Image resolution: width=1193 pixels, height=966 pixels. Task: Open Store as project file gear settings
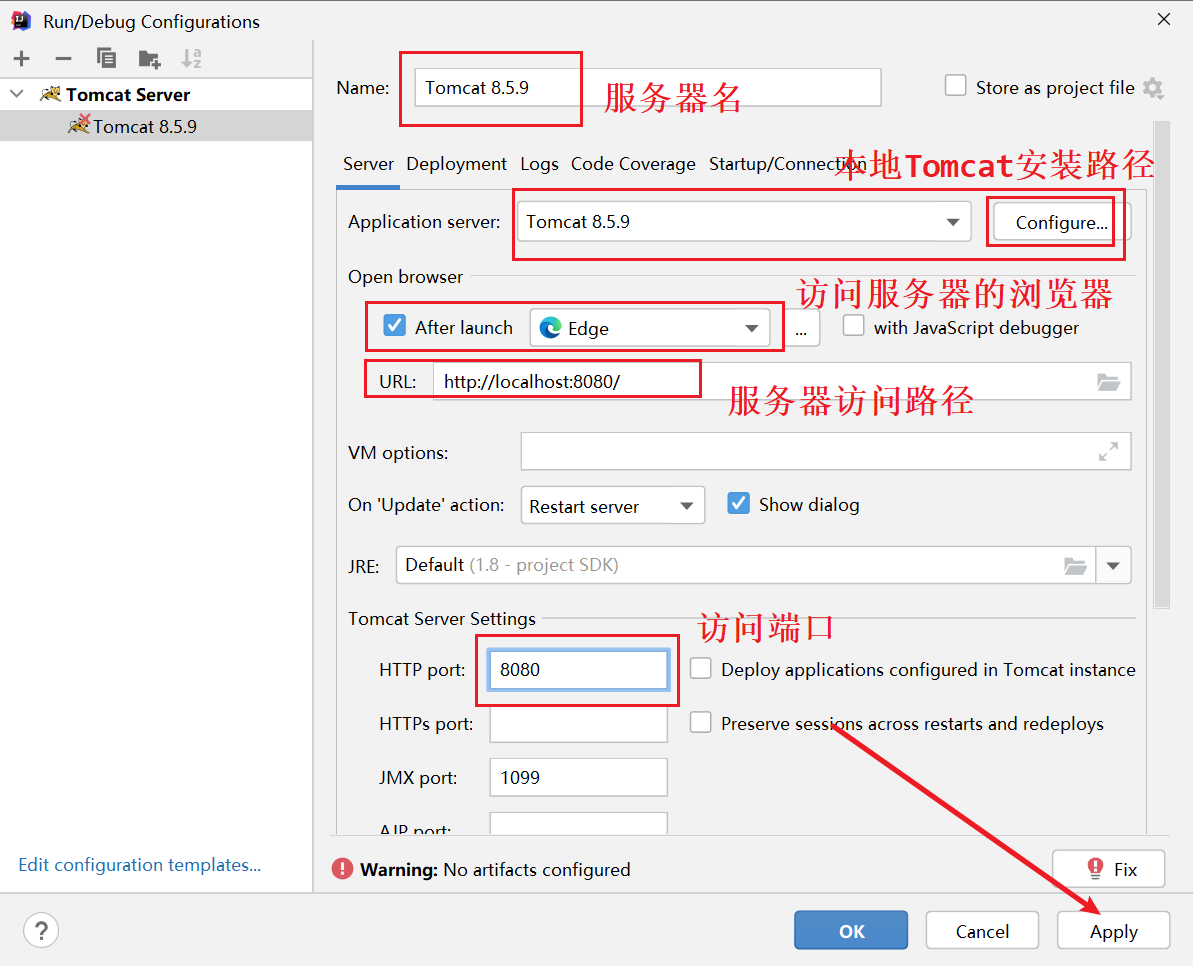coord(1153,88)
